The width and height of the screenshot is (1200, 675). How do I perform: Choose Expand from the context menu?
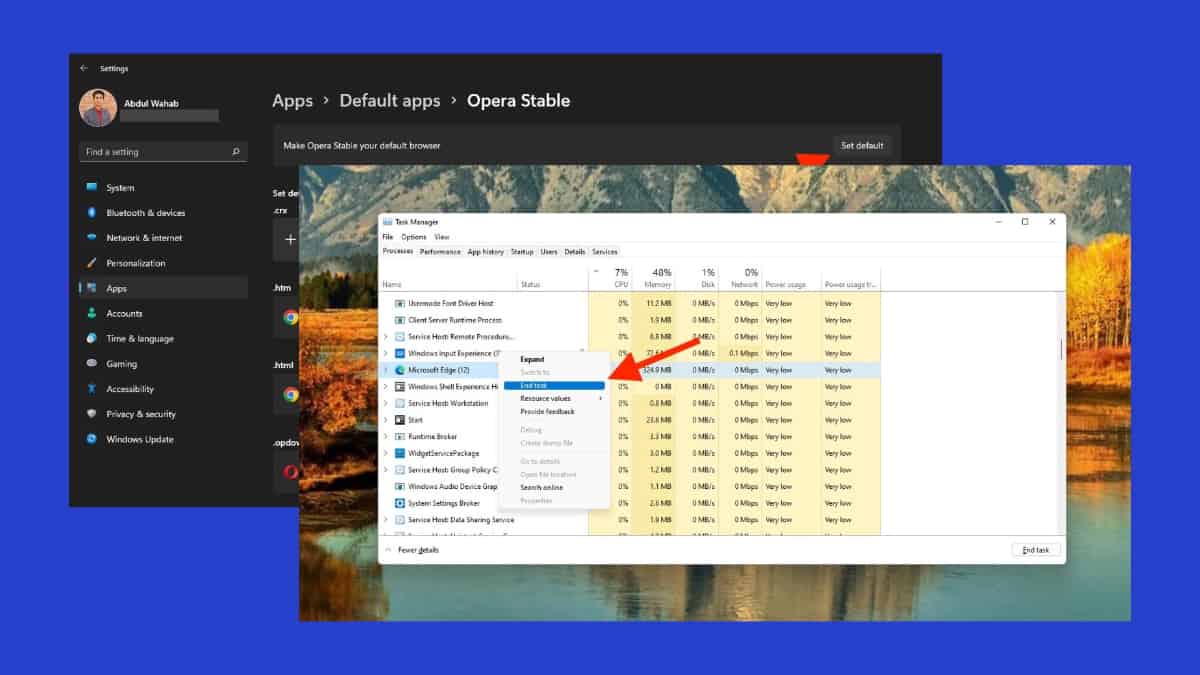(554, 359)
